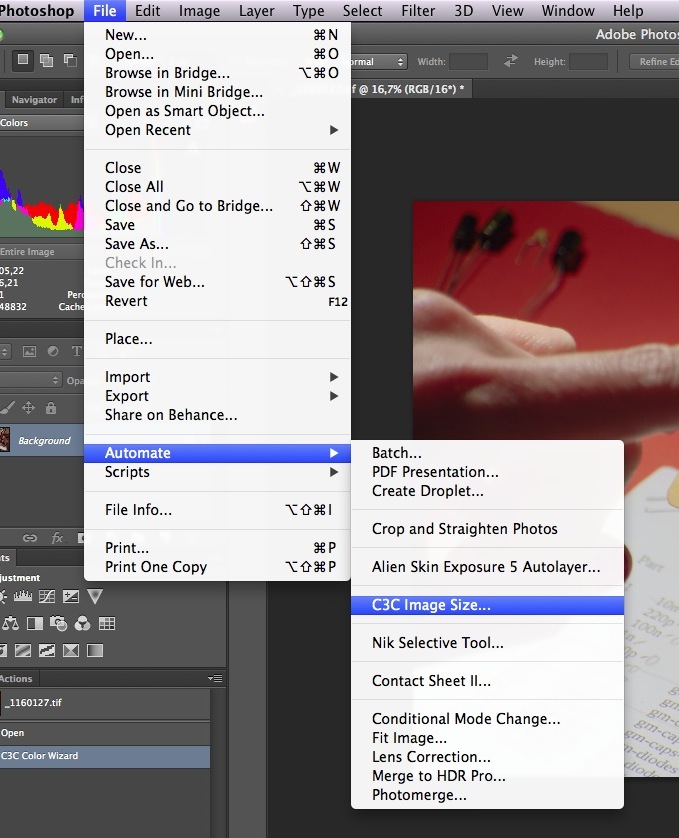Select Place in the File menu
Viewport: 679px width, 838px height.
click(x=218, y=339)
